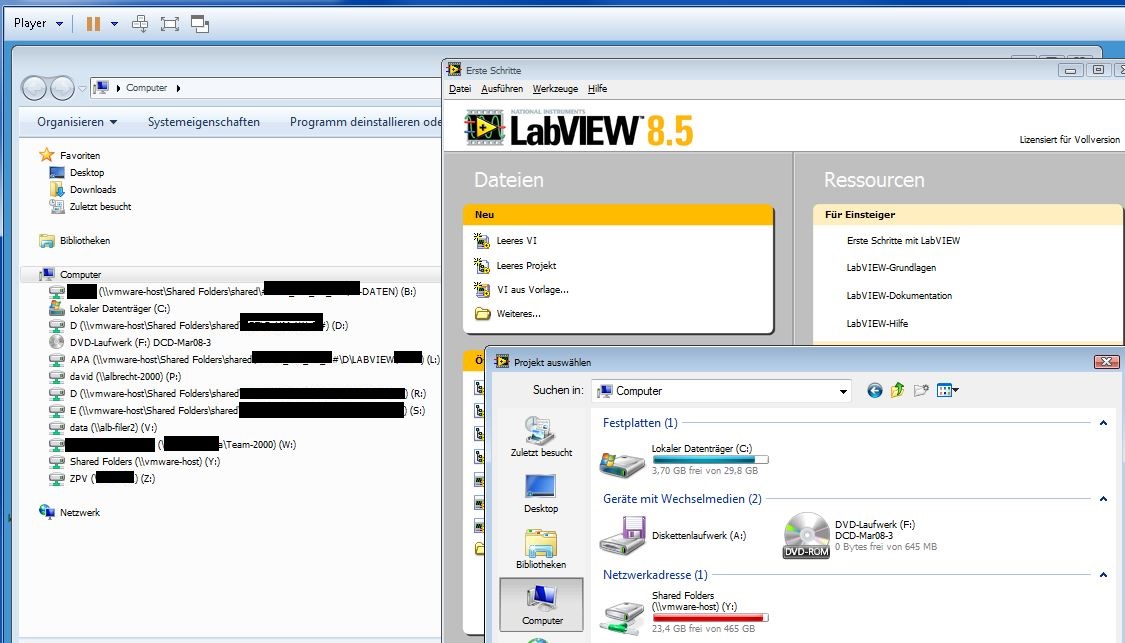Viewport: 1125px width, 643px height.
Task: Click the Explorer address bar field
Action: point(265,88)
